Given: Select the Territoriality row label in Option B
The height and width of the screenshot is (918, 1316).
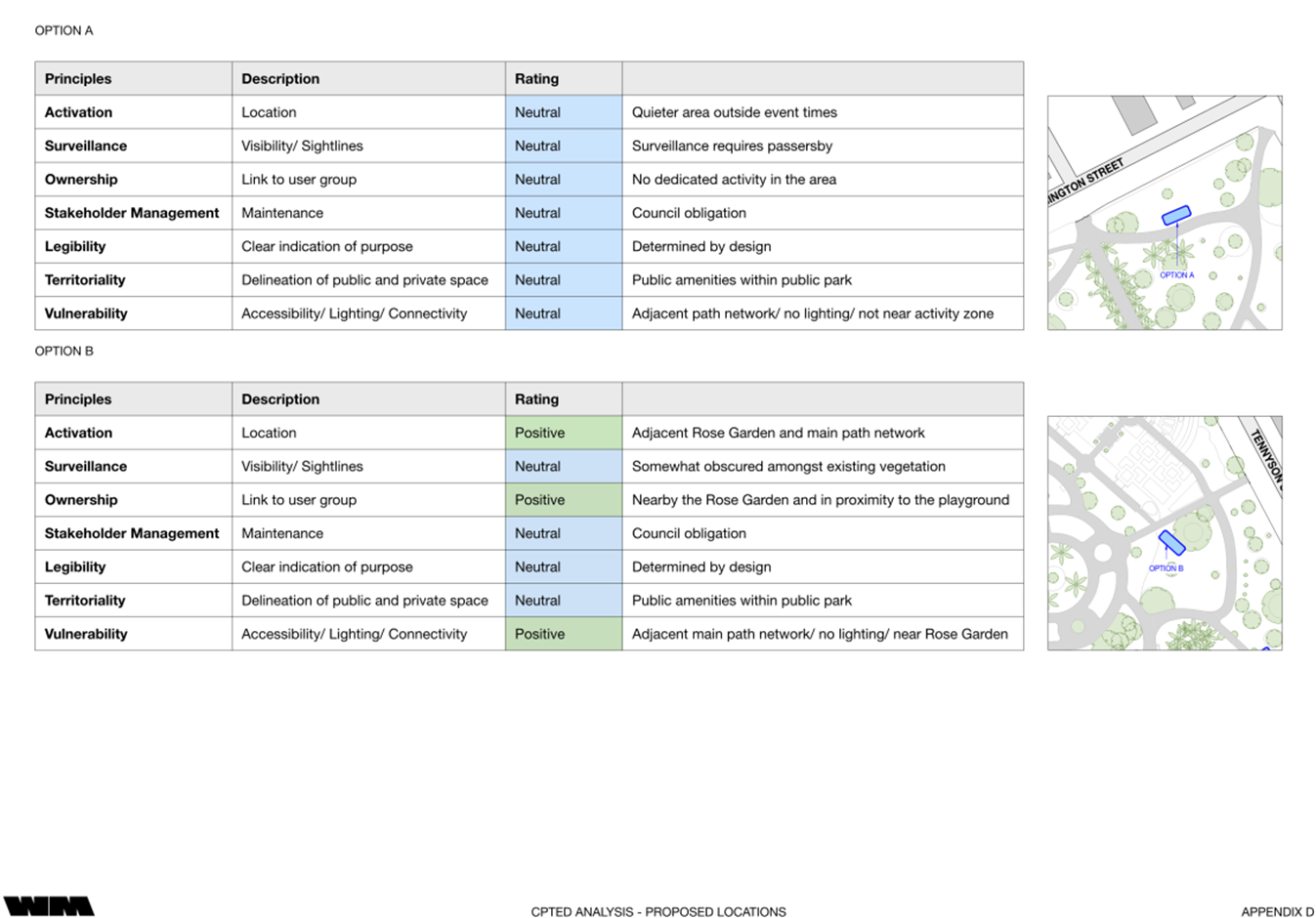Looking at the screenshot, I should pyautogui.click(x=85, y=601).
